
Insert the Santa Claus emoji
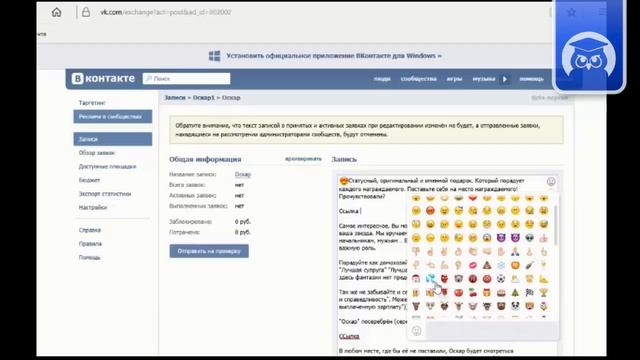click(x=416, y=279)
